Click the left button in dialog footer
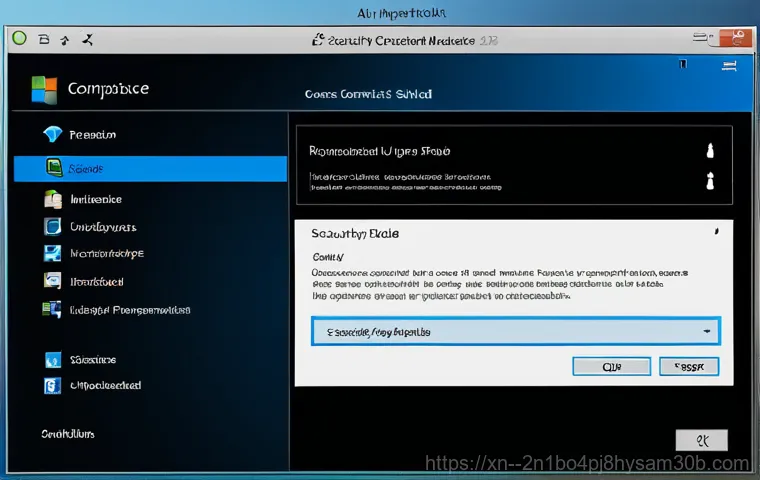Screen dimensions: 760x480 tap(609, 366)
